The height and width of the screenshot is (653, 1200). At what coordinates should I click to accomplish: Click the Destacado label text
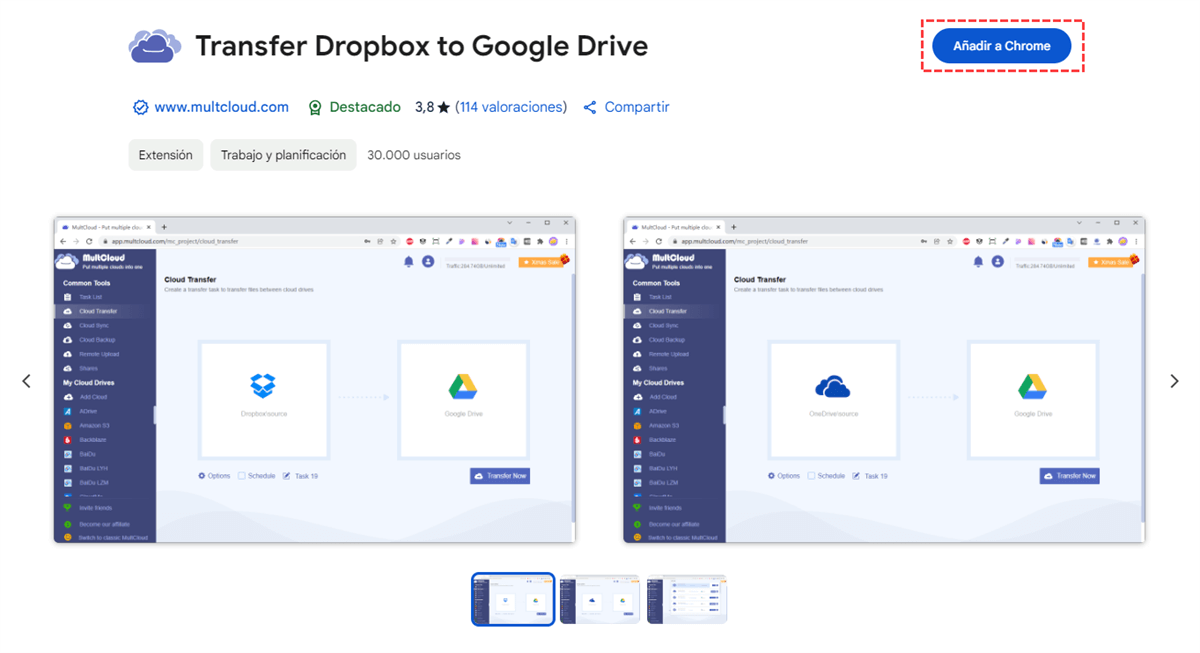(365, 107)
